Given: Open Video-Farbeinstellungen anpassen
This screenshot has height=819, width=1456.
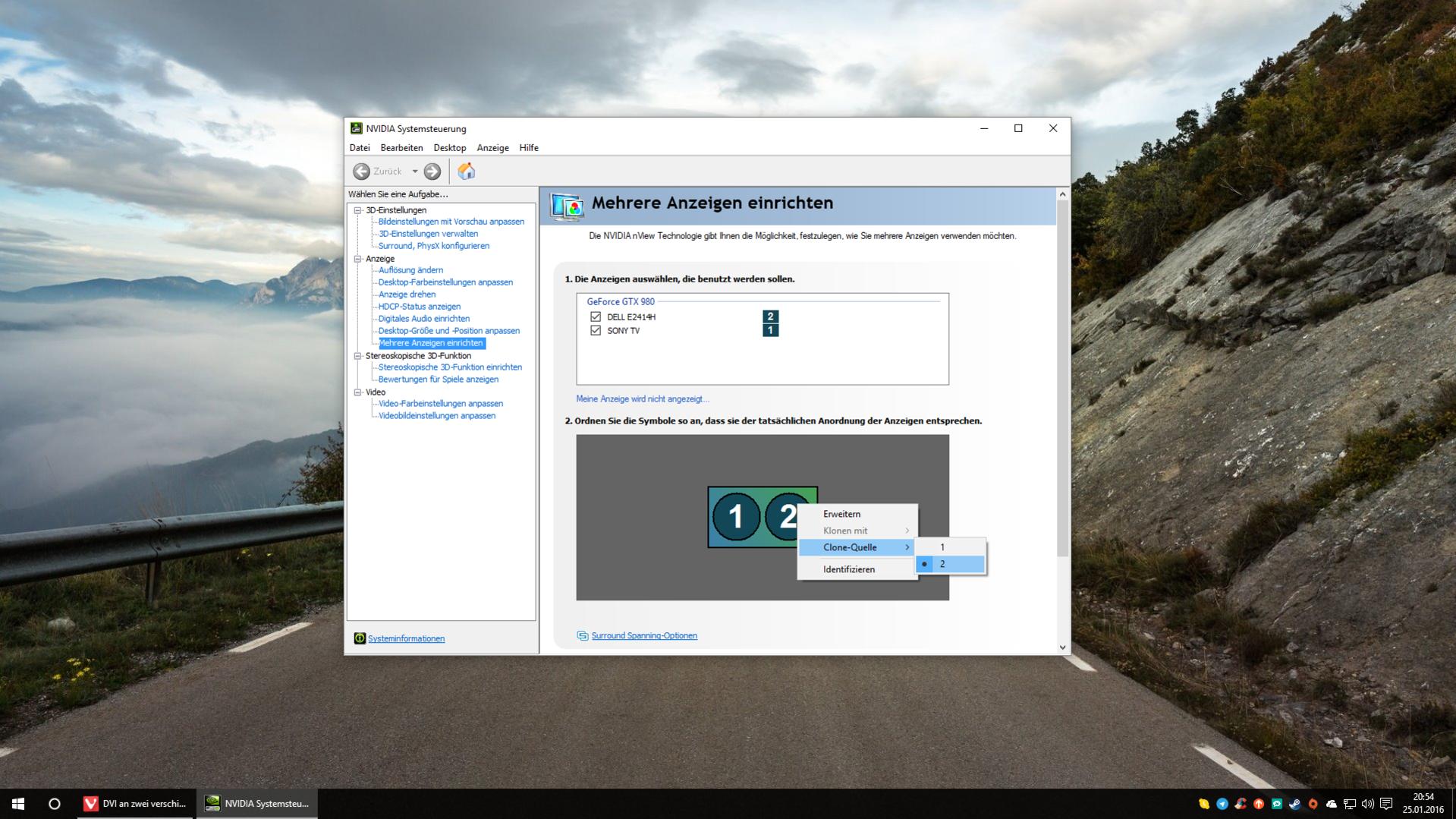Looking at the screenshot, I should point(441,404).
